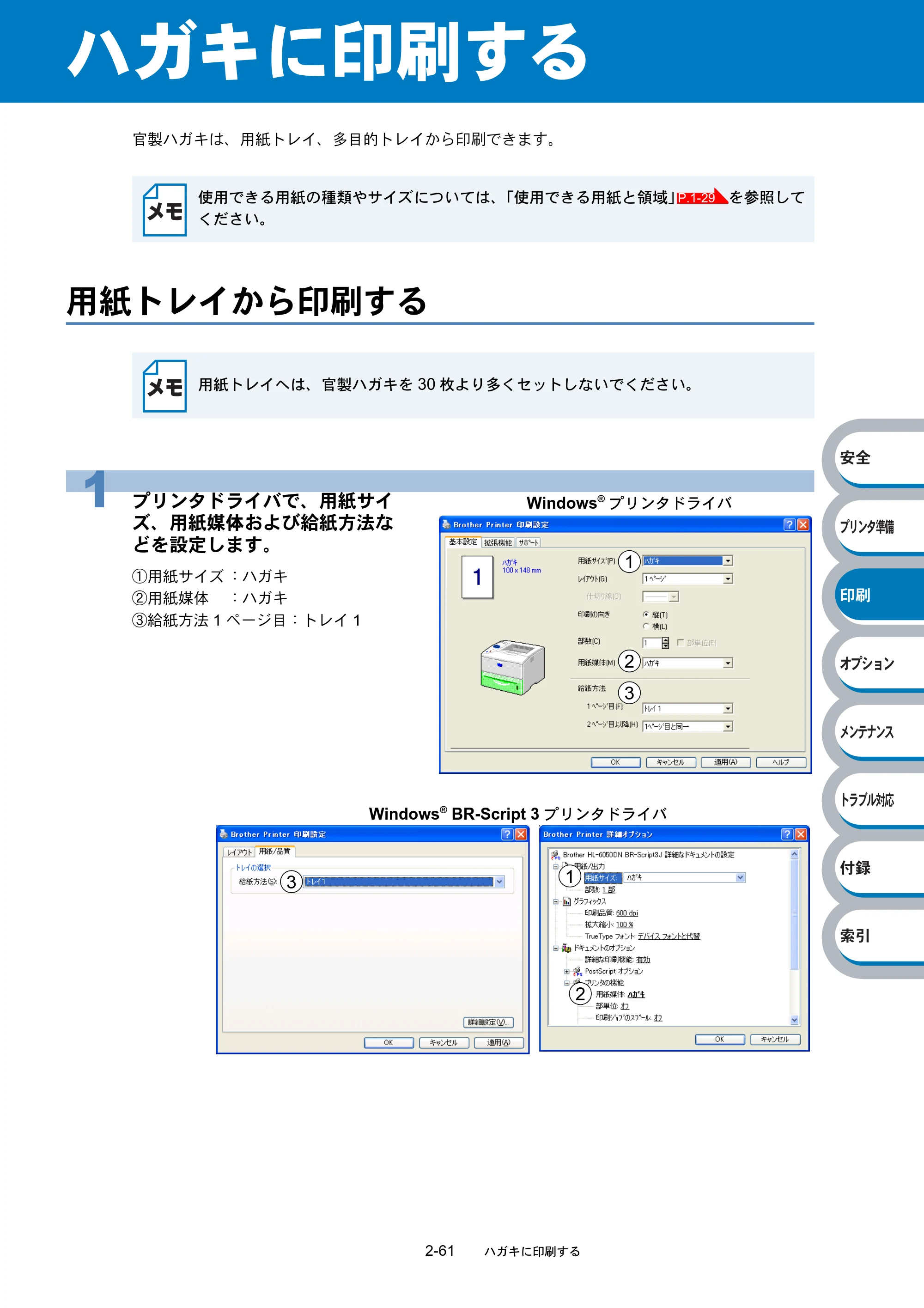Go to the メンテナンス side section tab
Viewport: 924px width, 1308px height.
(x=874, y=731)
